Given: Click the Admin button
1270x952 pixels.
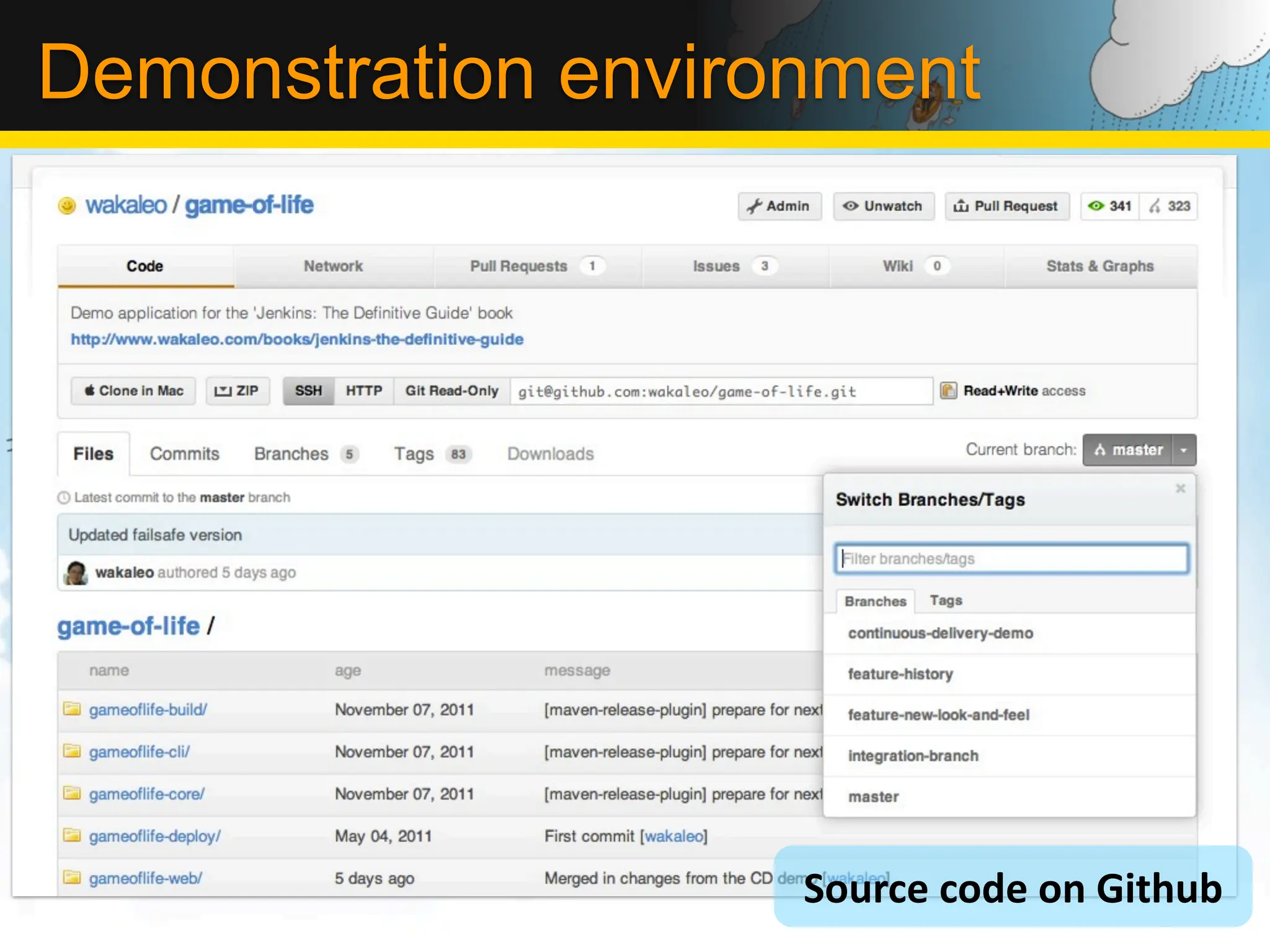Looking at the screenshot, I should [779, 206].
